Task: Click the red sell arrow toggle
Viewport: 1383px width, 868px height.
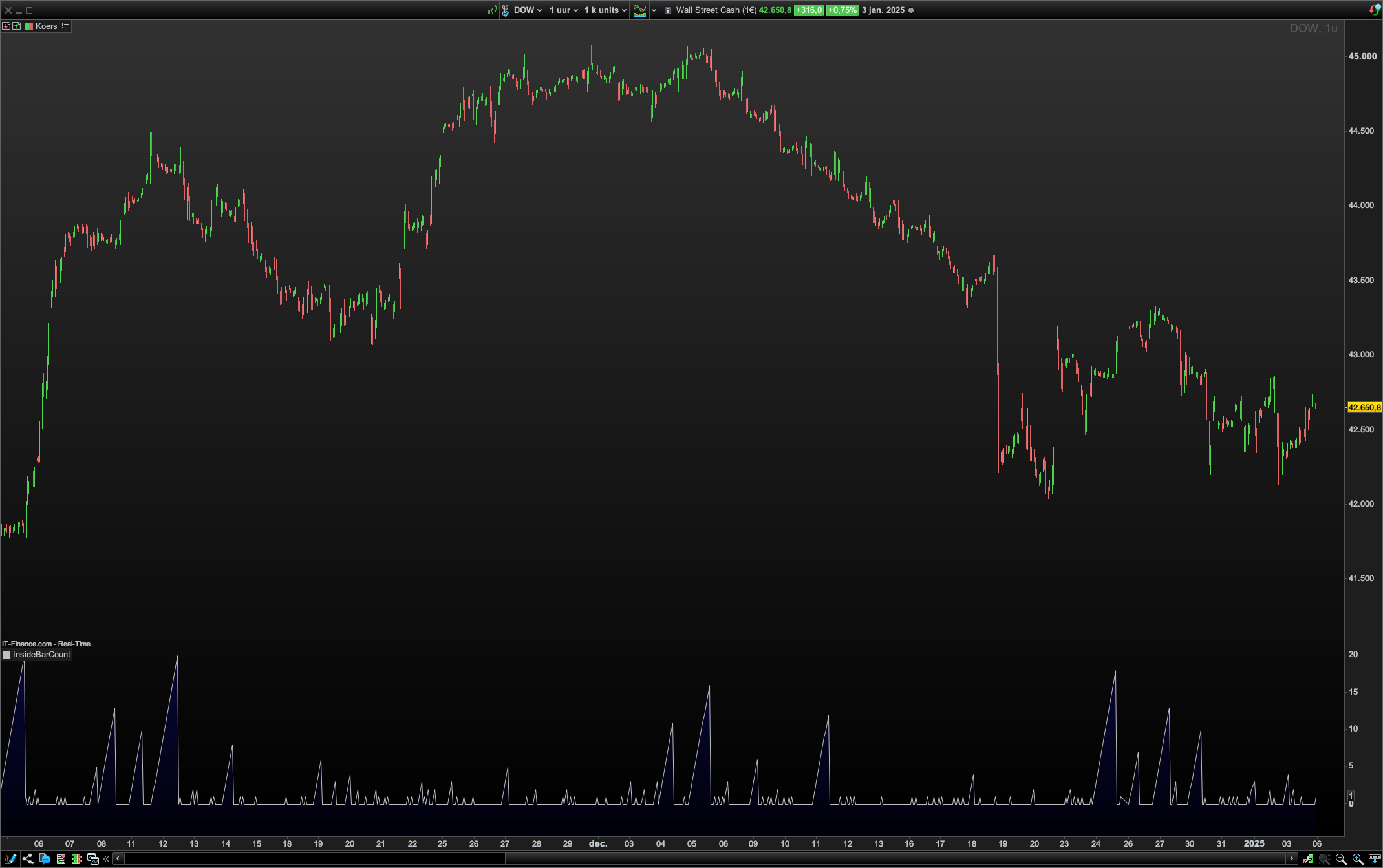Action: click(x=6, y=26)
